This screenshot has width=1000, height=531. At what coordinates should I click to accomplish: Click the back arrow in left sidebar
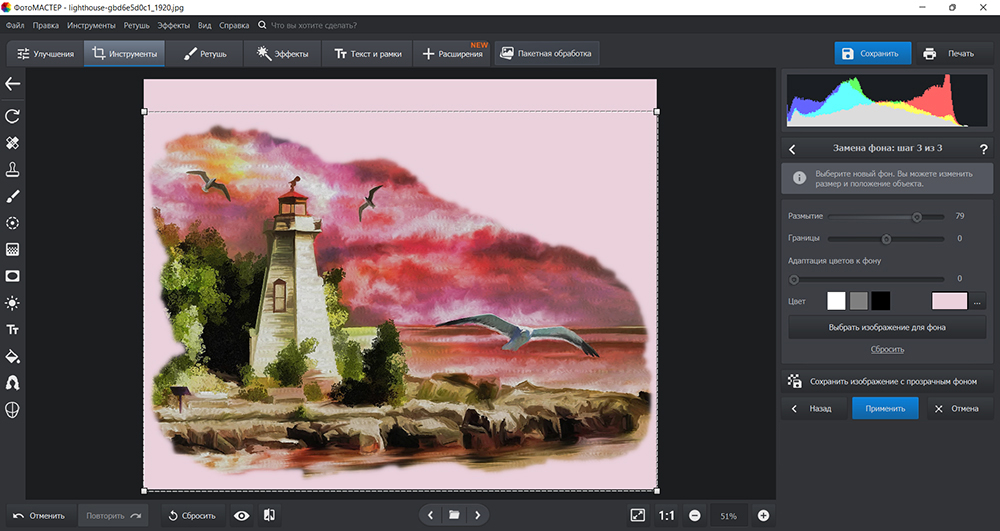pos(13,84)
